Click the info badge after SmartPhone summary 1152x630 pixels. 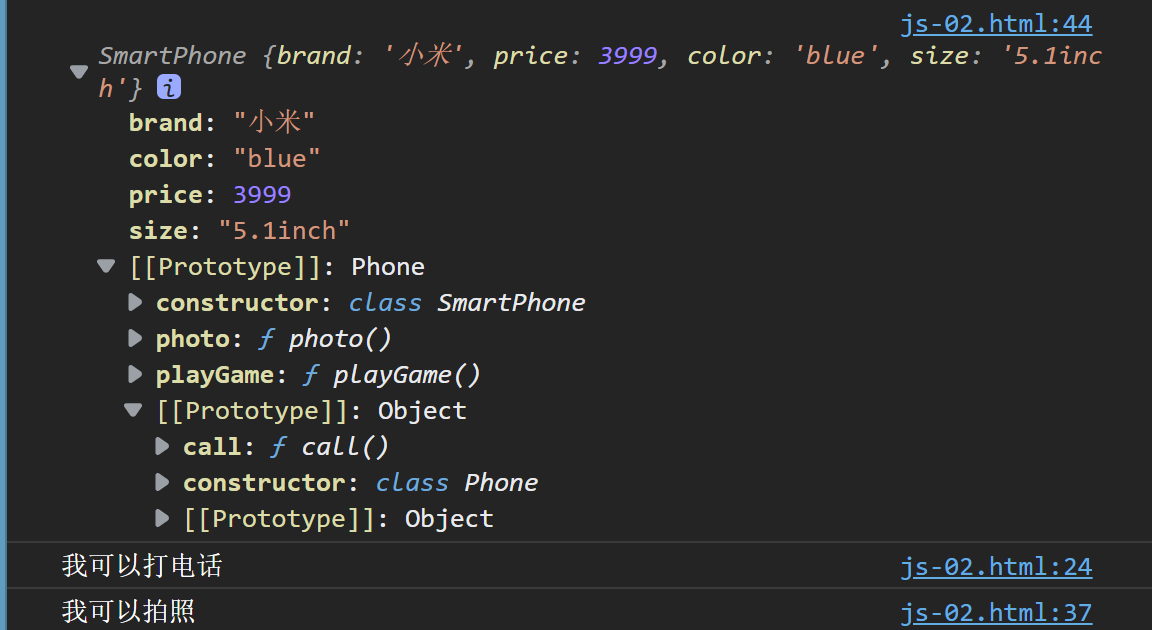pyautogui.click(x=169, y=88)
